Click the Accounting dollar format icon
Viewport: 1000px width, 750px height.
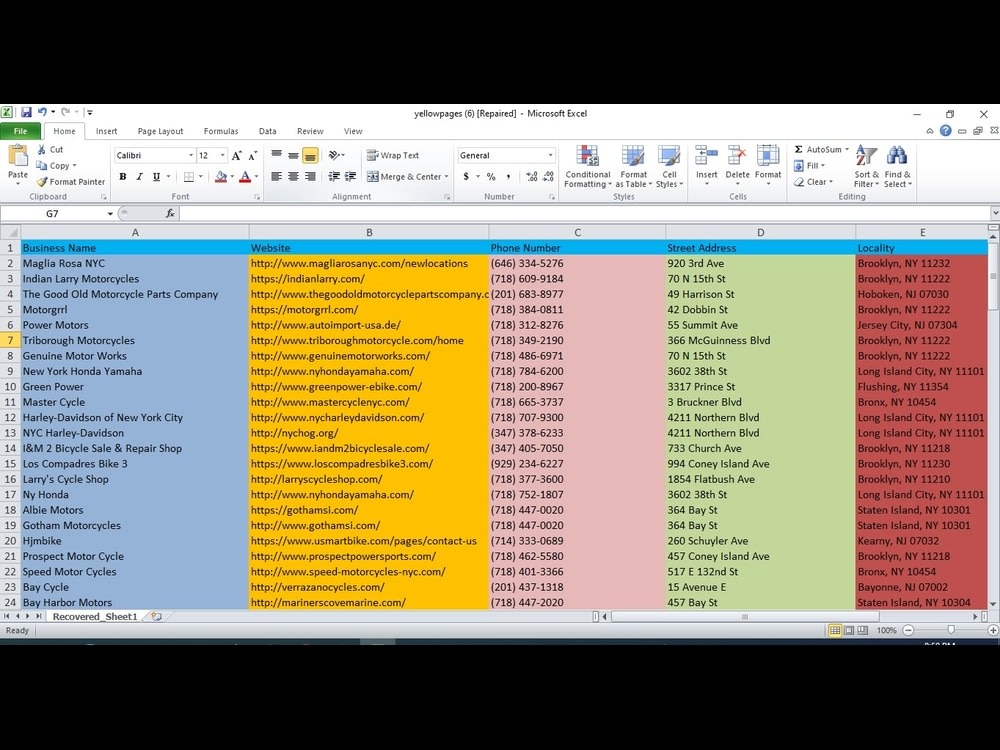pyautogui.click(x=466, y=177)
